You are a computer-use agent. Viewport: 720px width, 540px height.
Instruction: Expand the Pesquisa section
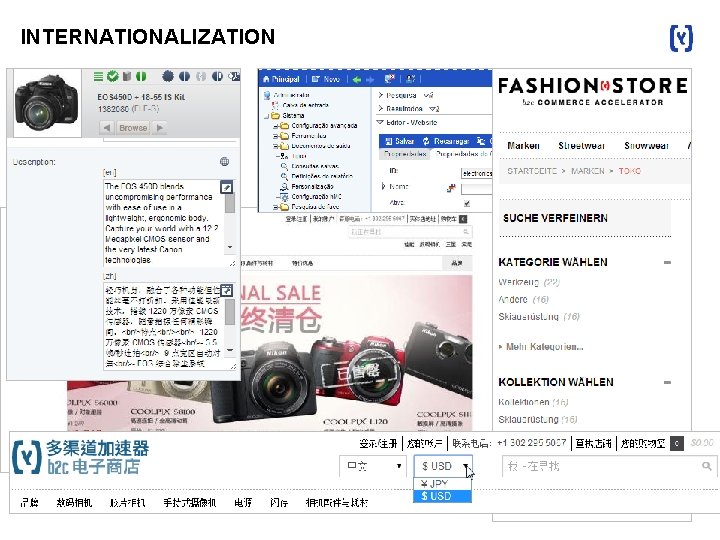tap(381, 95)
